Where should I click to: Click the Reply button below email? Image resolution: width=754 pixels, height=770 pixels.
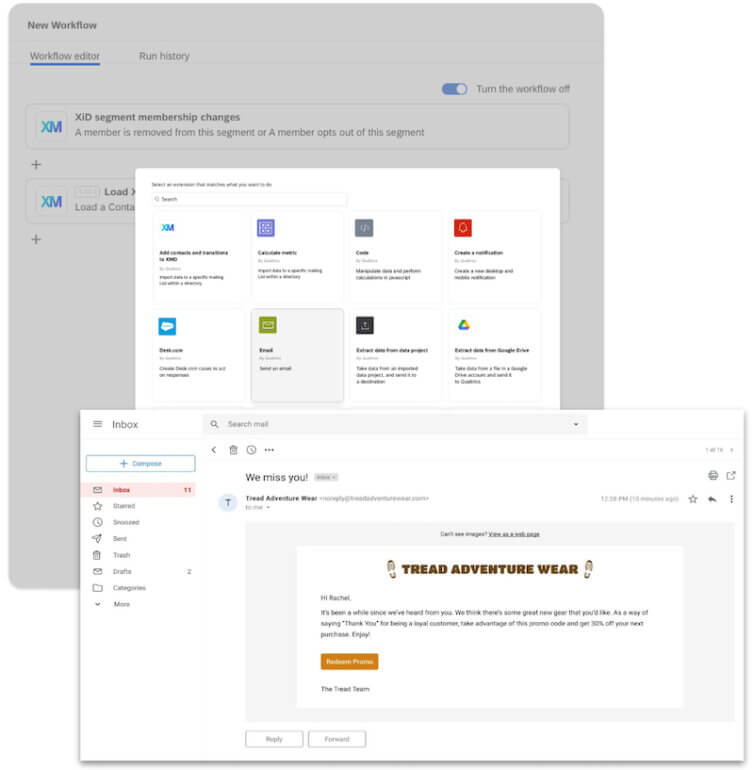tap(274, 739)
